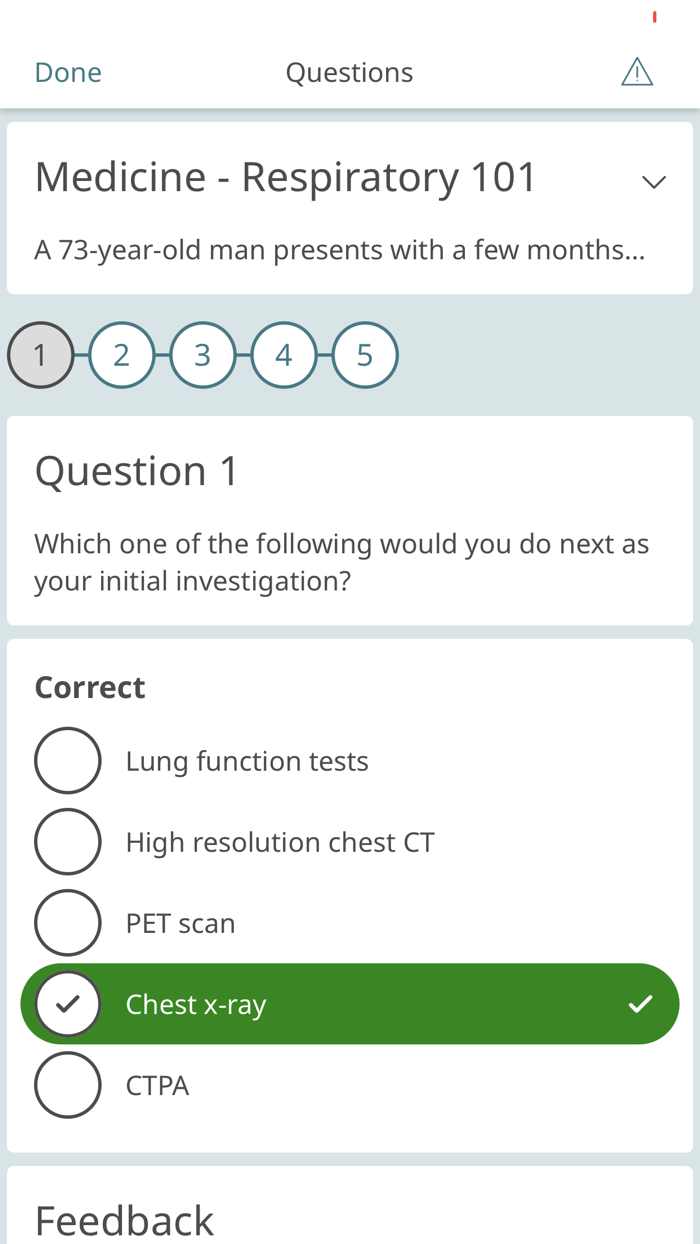Collapse the Medicine - Respiratory 101 card

pyautogui.click(x=653, y=180)
